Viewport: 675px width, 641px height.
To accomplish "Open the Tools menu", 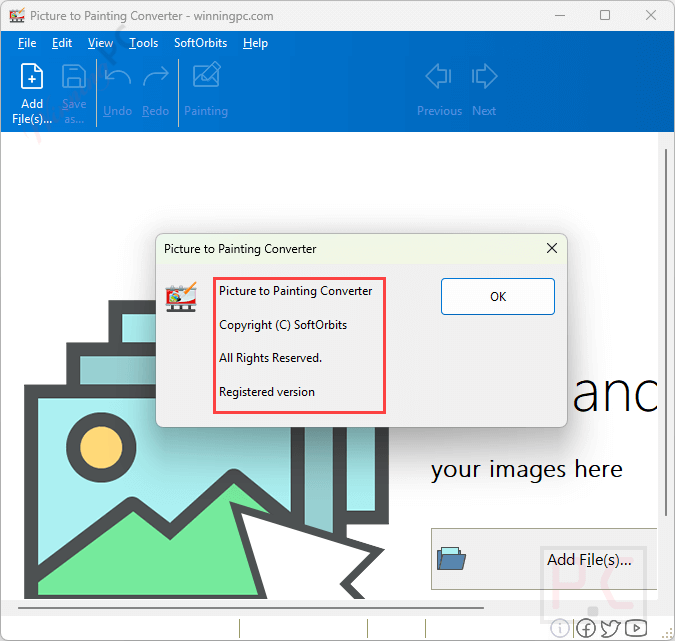I will pyautogui.click(x=144, y=43).
